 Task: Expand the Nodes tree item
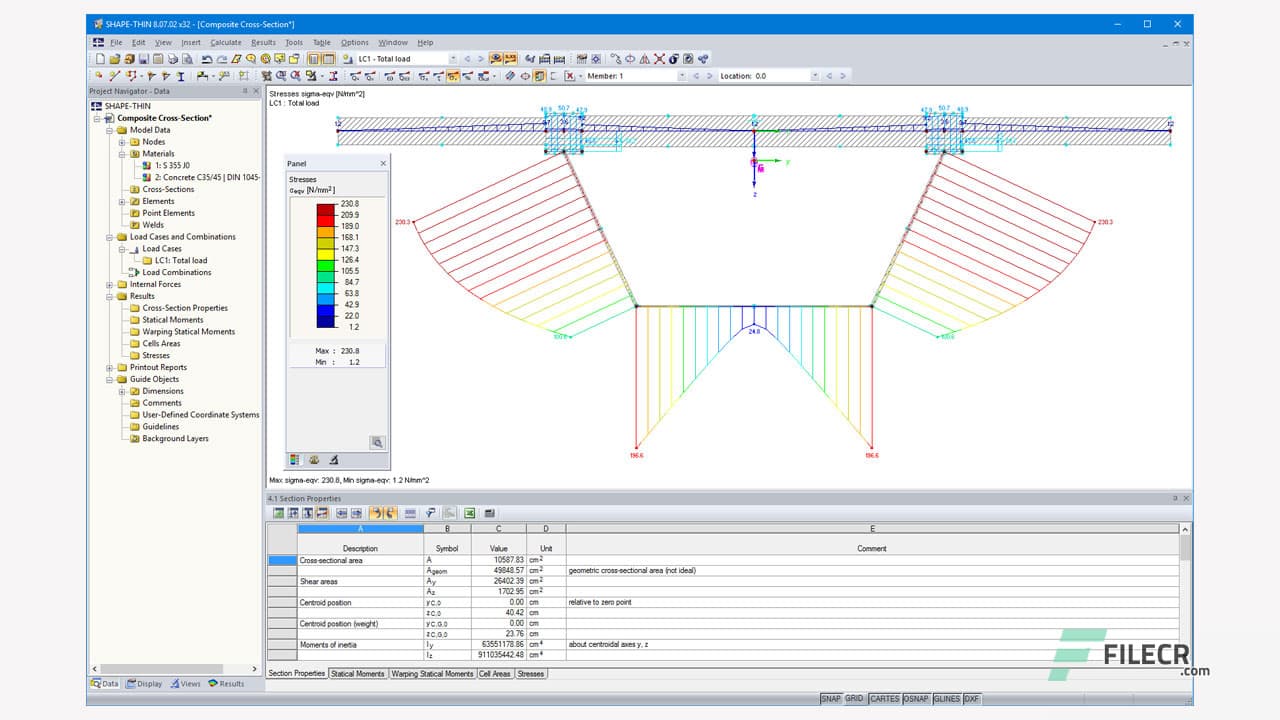coord(124,143)
